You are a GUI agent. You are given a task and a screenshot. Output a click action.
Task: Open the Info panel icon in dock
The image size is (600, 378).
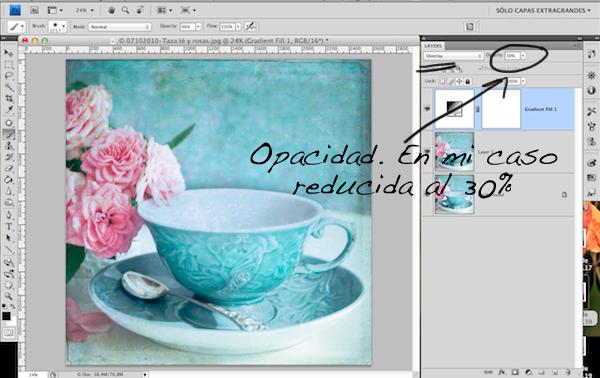click(x=592, y=90)
